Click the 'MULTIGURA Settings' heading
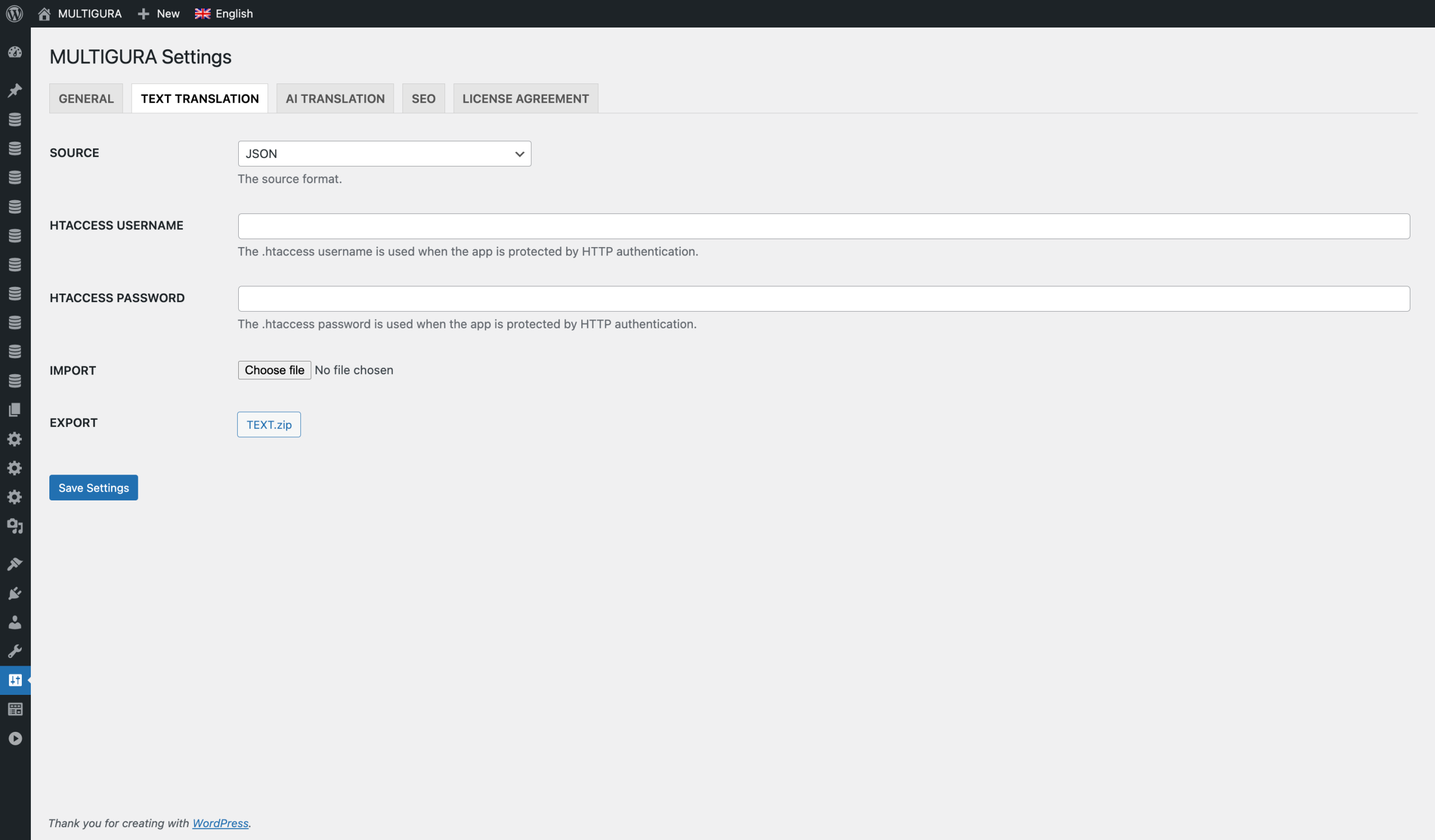 pos(141,57)
